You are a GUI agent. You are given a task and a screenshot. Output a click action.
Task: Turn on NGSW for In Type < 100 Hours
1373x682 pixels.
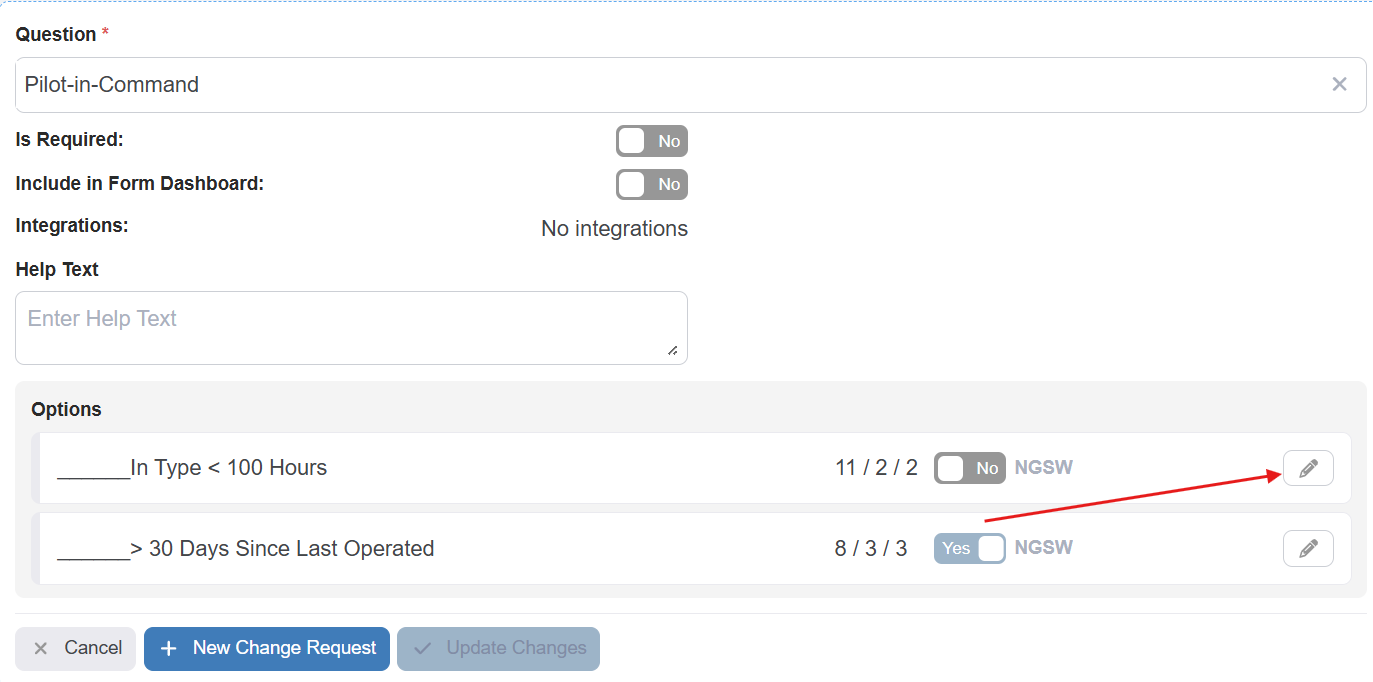coord(969,468)
